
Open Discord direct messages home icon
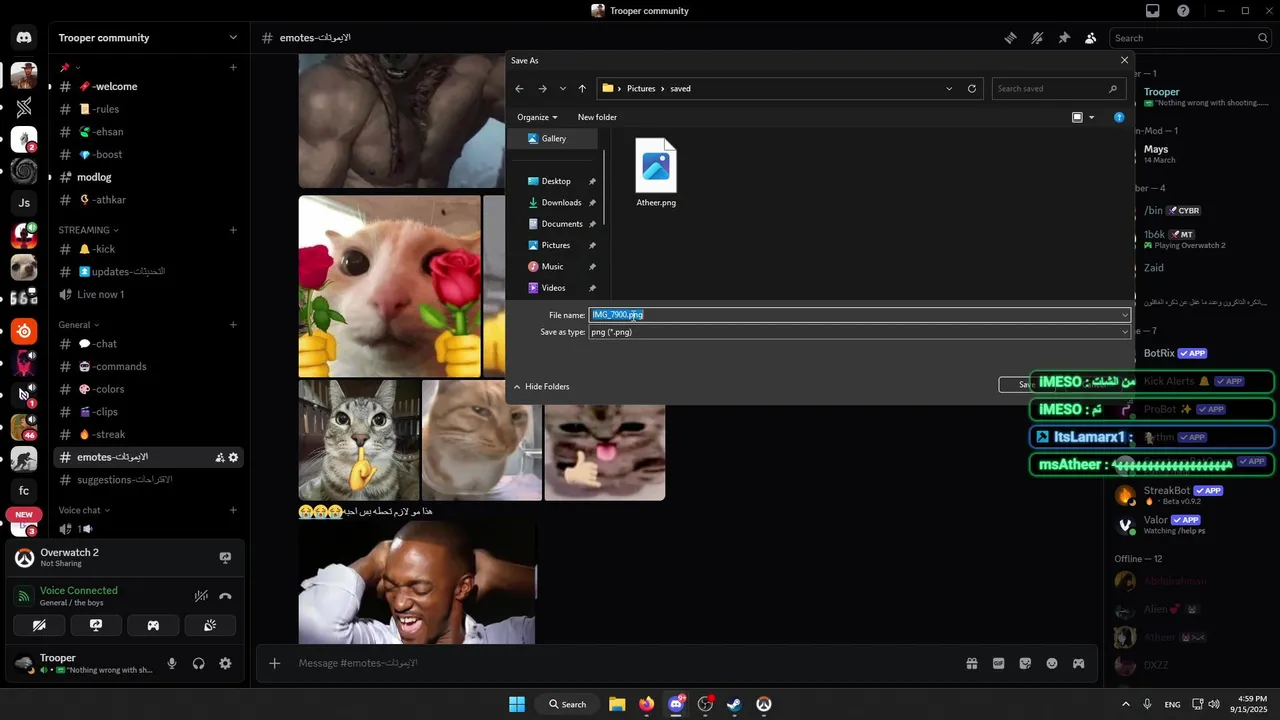[x=24, y=38]
